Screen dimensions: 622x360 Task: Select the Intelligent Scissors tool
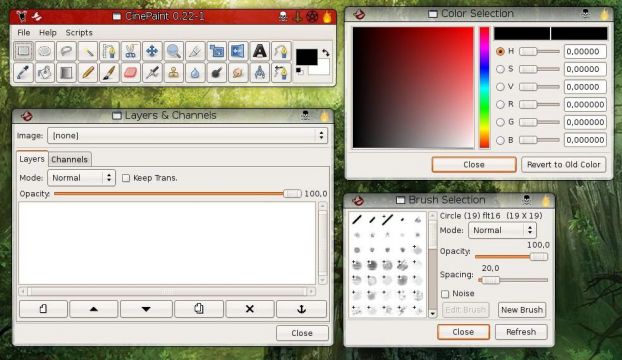[131, 51]
